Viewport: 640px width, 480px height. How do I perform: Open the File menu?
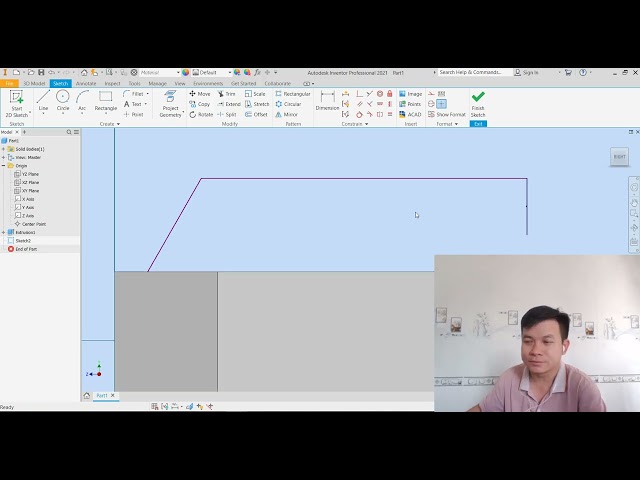point(9,84)
